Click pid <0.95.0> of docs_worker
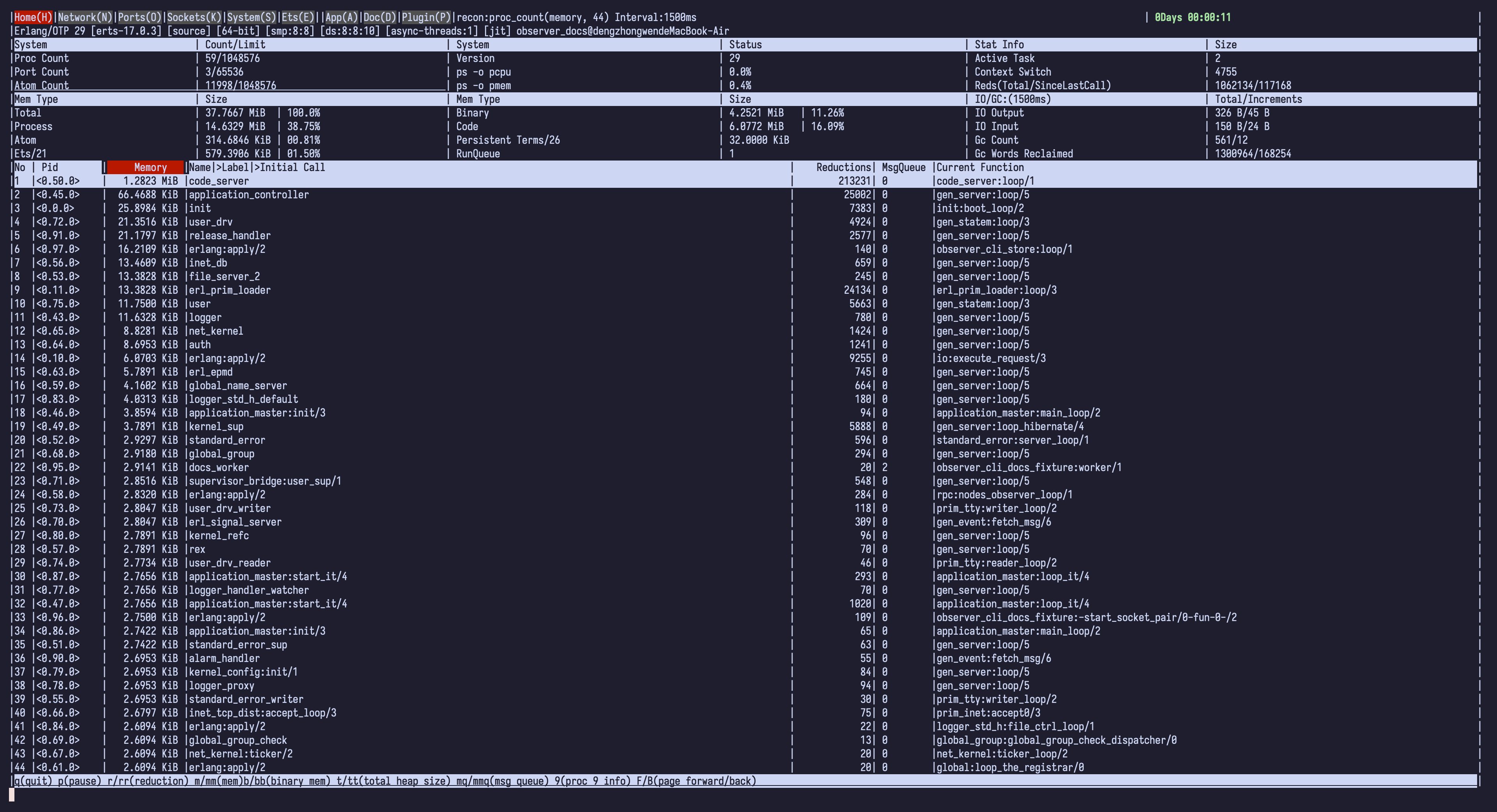 click(58, 468)
